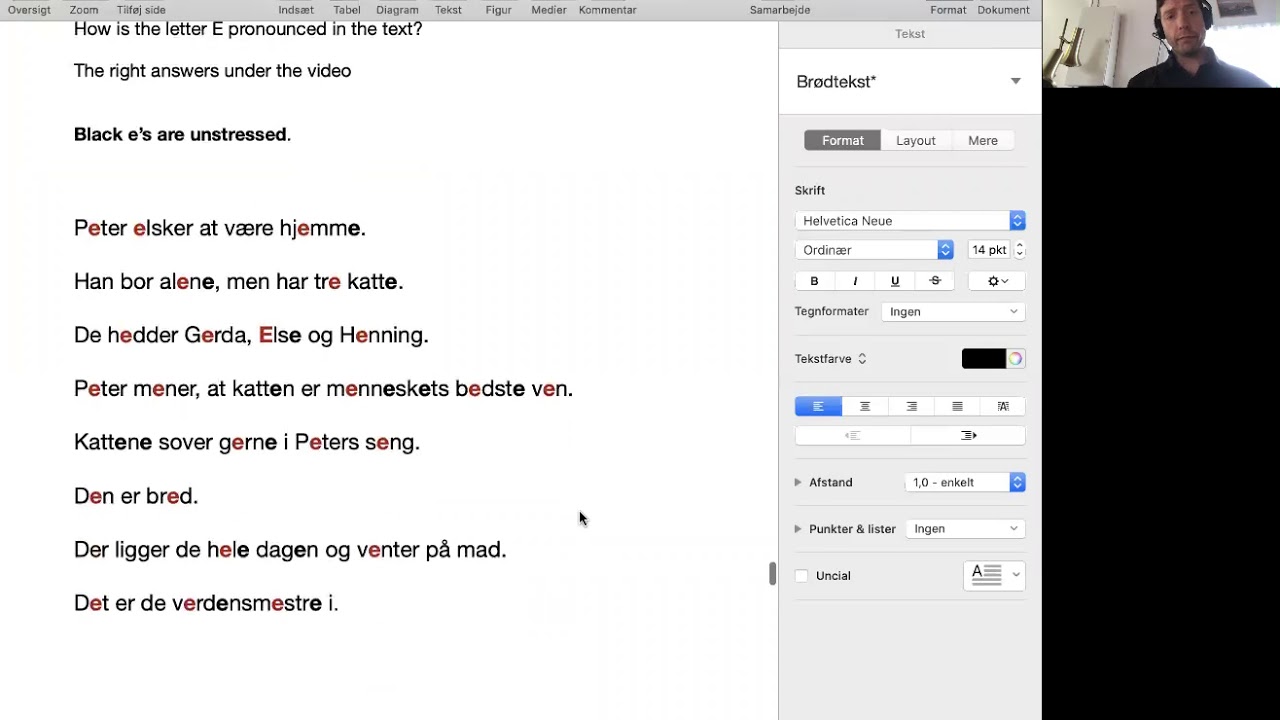Open Ordinær font style dropdown
The image size is (1280, 720).
tap(874, 250)
